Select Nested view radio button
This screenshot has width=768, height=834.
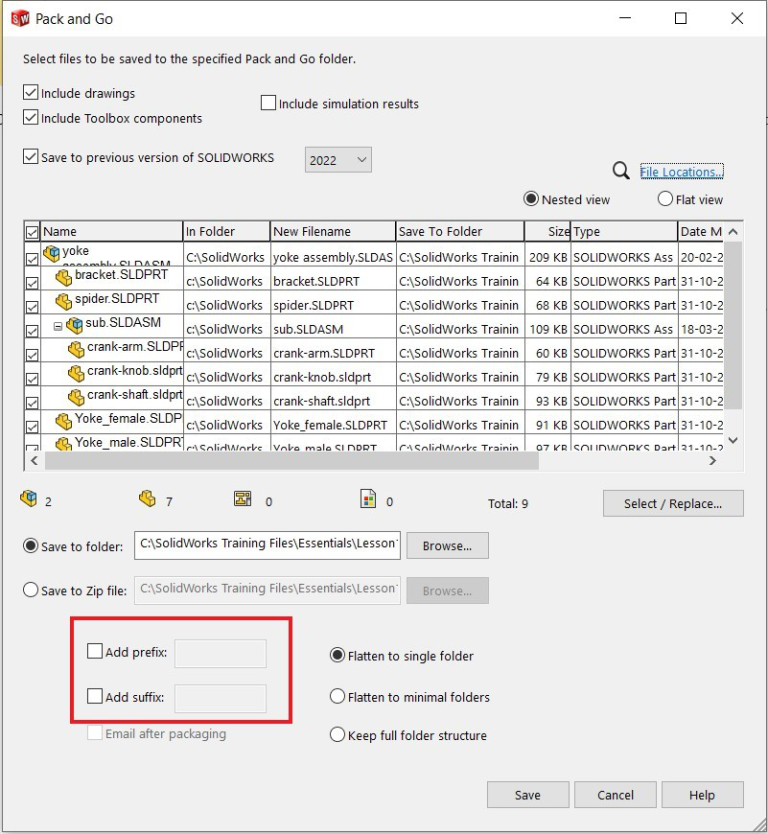pyautogui.click(x=531, y=199)
